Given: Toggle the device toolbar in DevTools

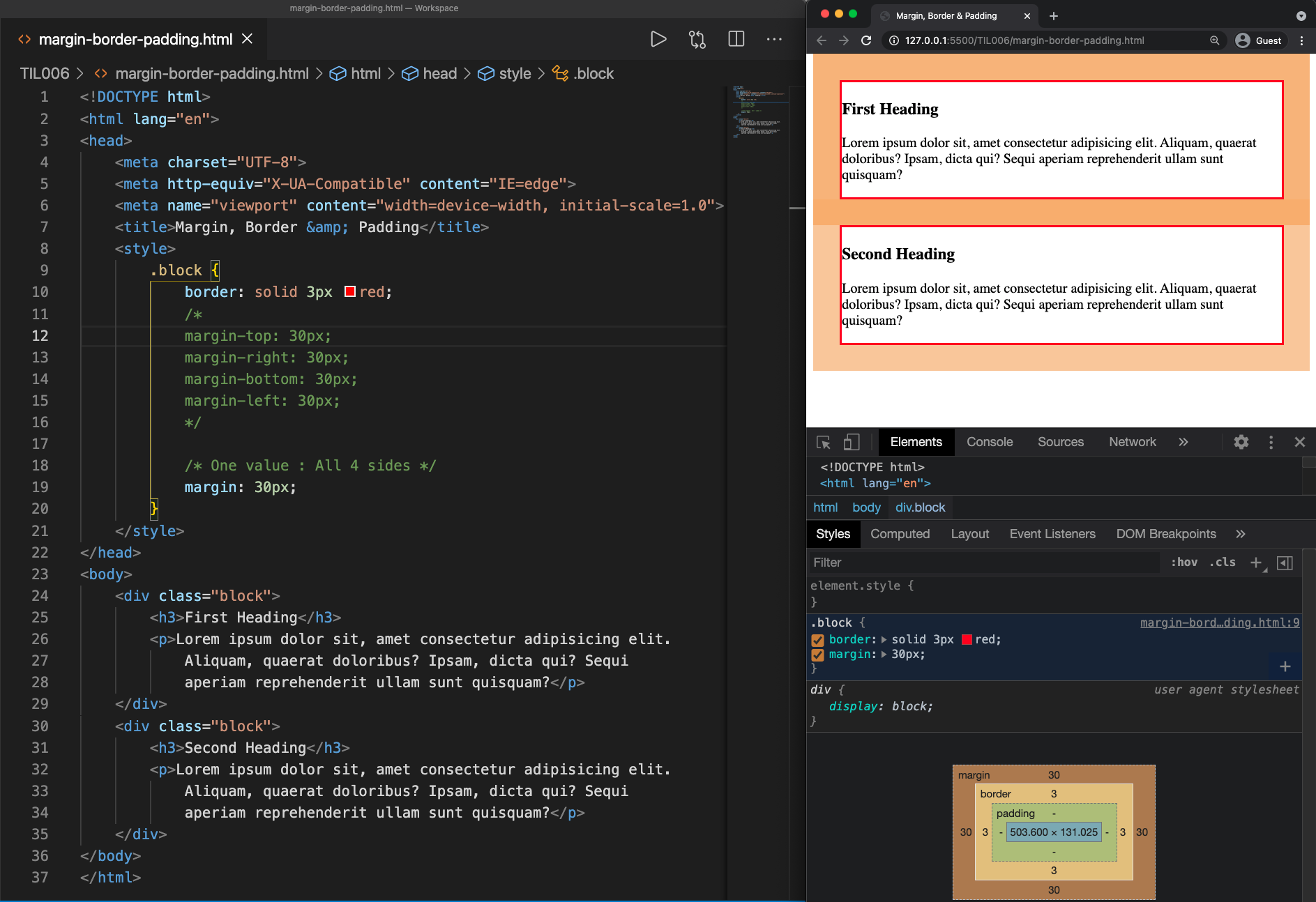Looking at the screenshot, I should (x=852, y=442).
